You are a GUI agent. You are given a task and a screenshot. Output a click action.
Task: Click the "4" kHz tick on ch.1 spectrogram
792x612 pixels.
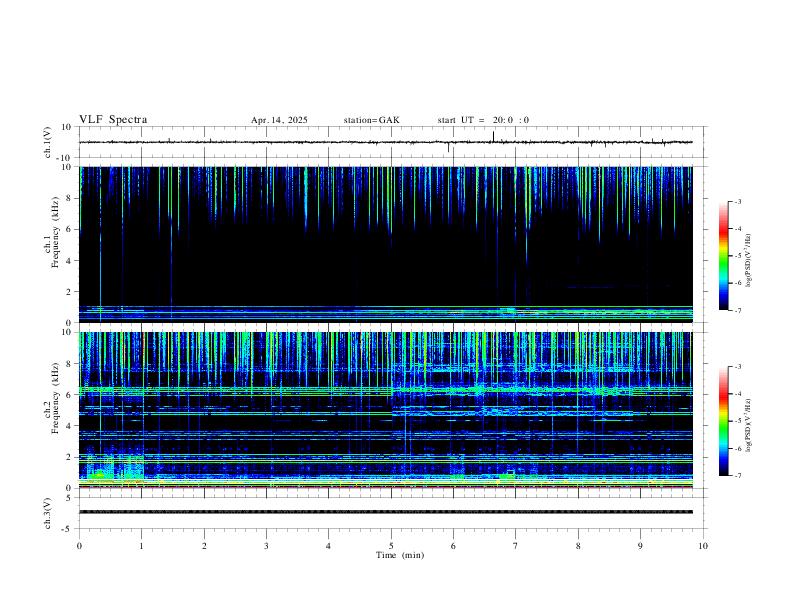pos(70,261)
